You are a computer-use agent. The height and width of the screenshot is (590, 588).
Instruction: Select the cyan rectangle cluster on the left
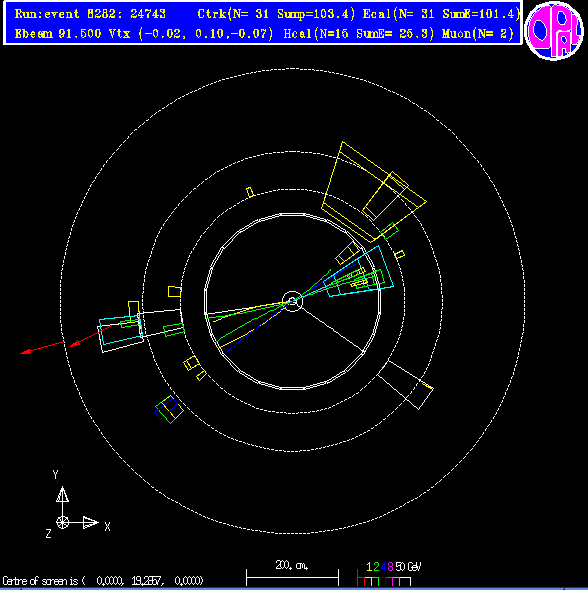tap(120, 330)
